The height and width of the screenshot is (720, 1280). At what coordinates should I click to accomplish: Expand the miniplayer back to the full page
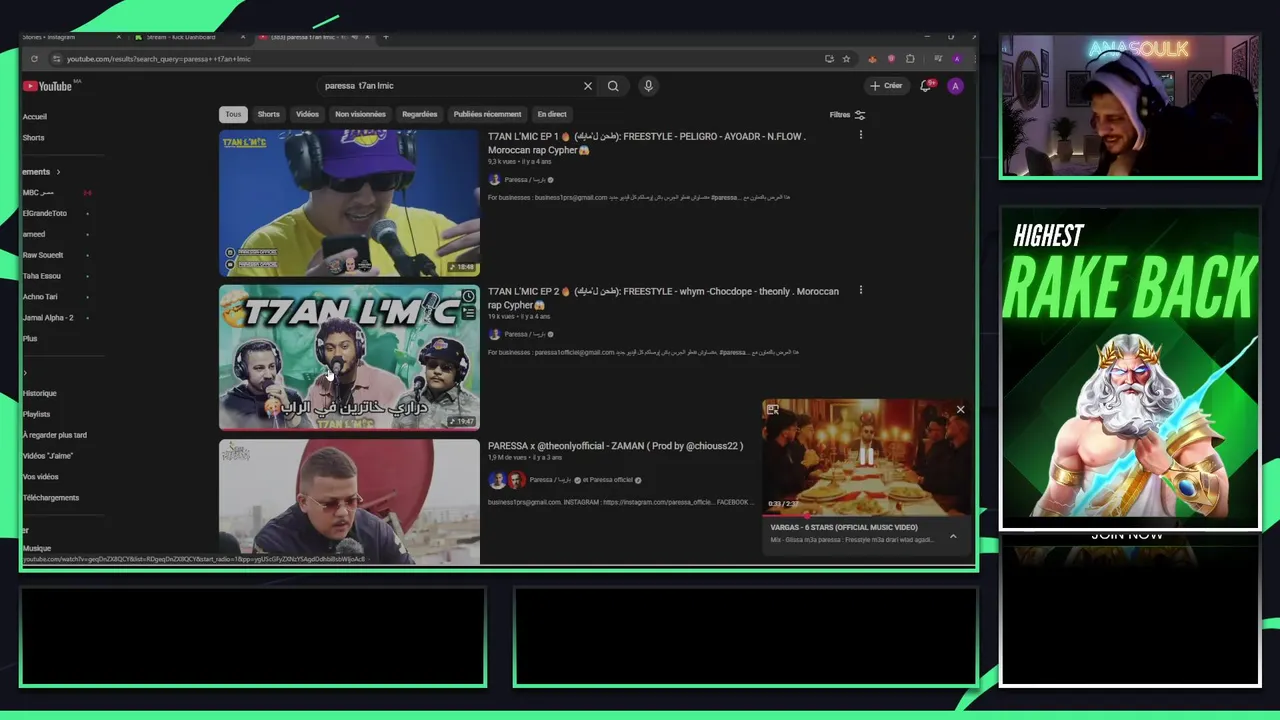pyautogui.click(x=773, y=410)
